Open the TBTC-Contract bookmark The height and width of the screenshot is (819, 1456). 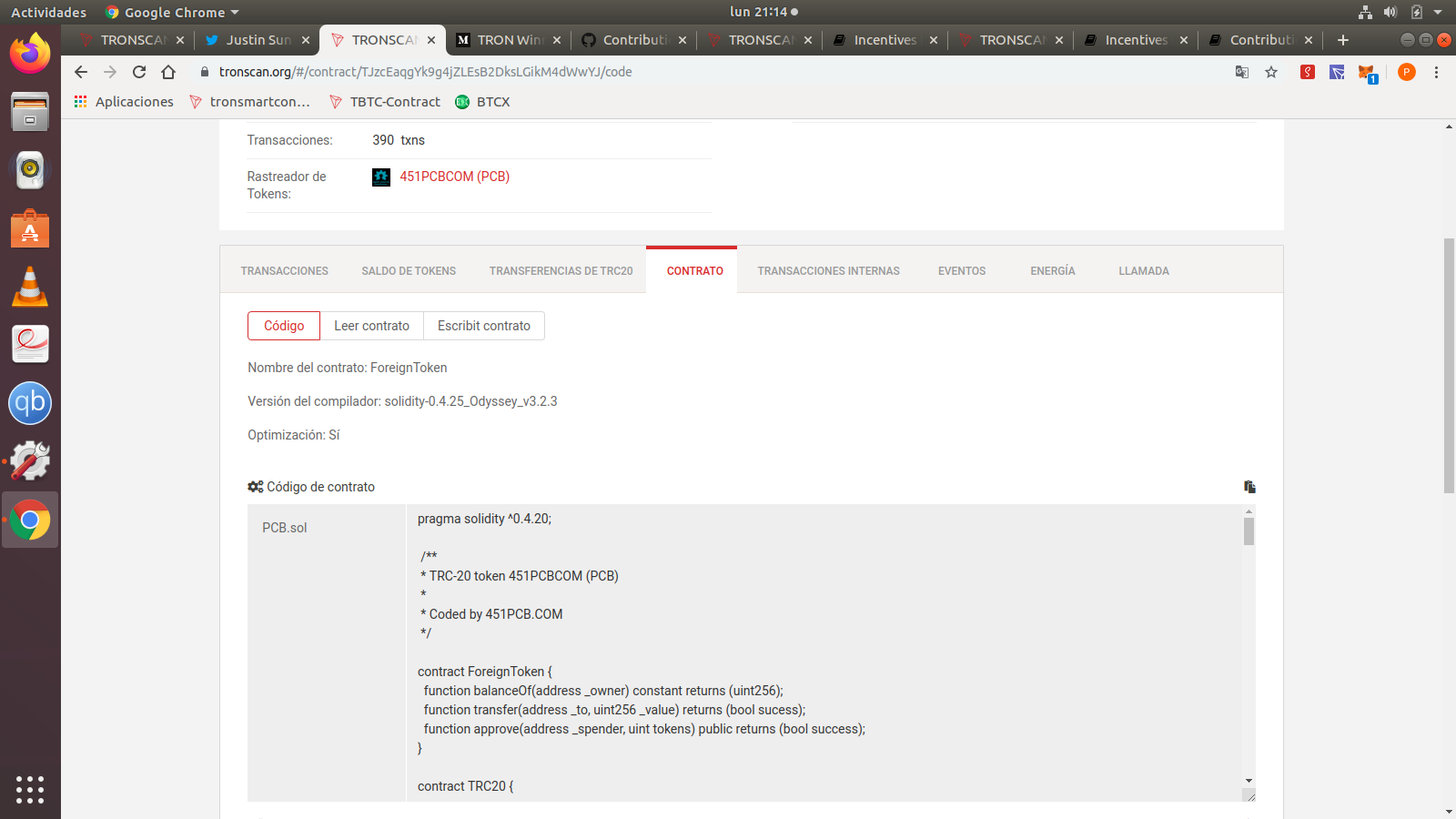pyautogui.click(x=393, y=102)
